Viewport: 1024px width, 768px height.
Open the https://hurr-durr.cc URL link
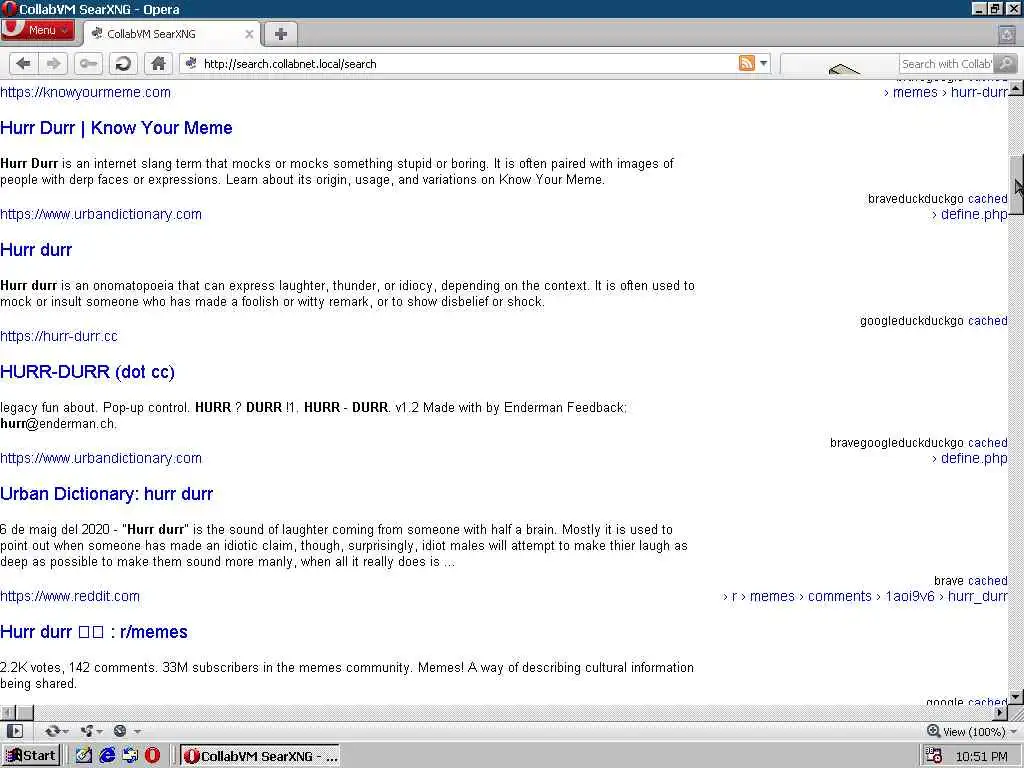click(59, 336)
